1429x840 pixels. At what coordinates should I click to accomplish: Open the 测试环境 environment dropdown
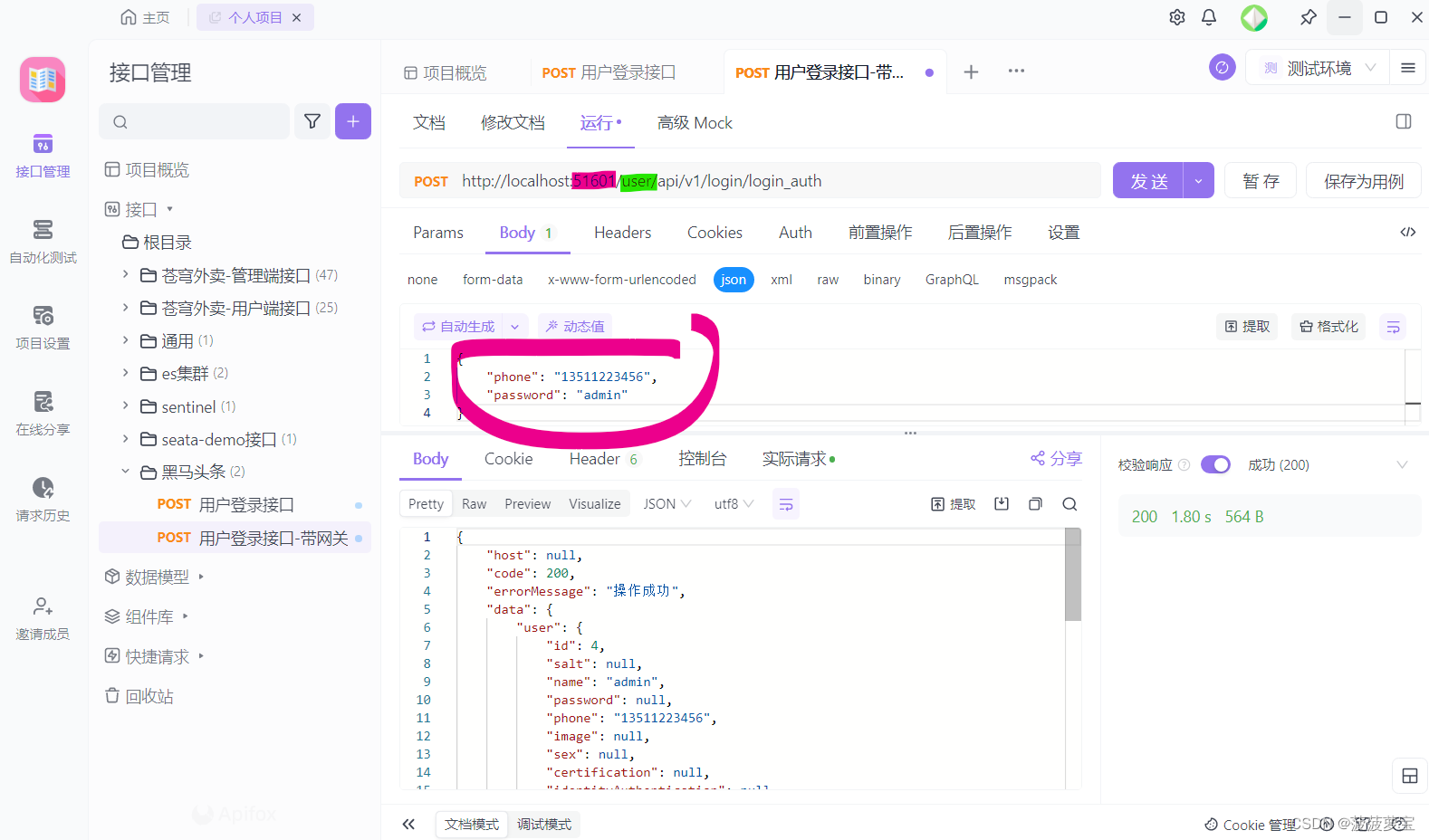[1319, 68]
